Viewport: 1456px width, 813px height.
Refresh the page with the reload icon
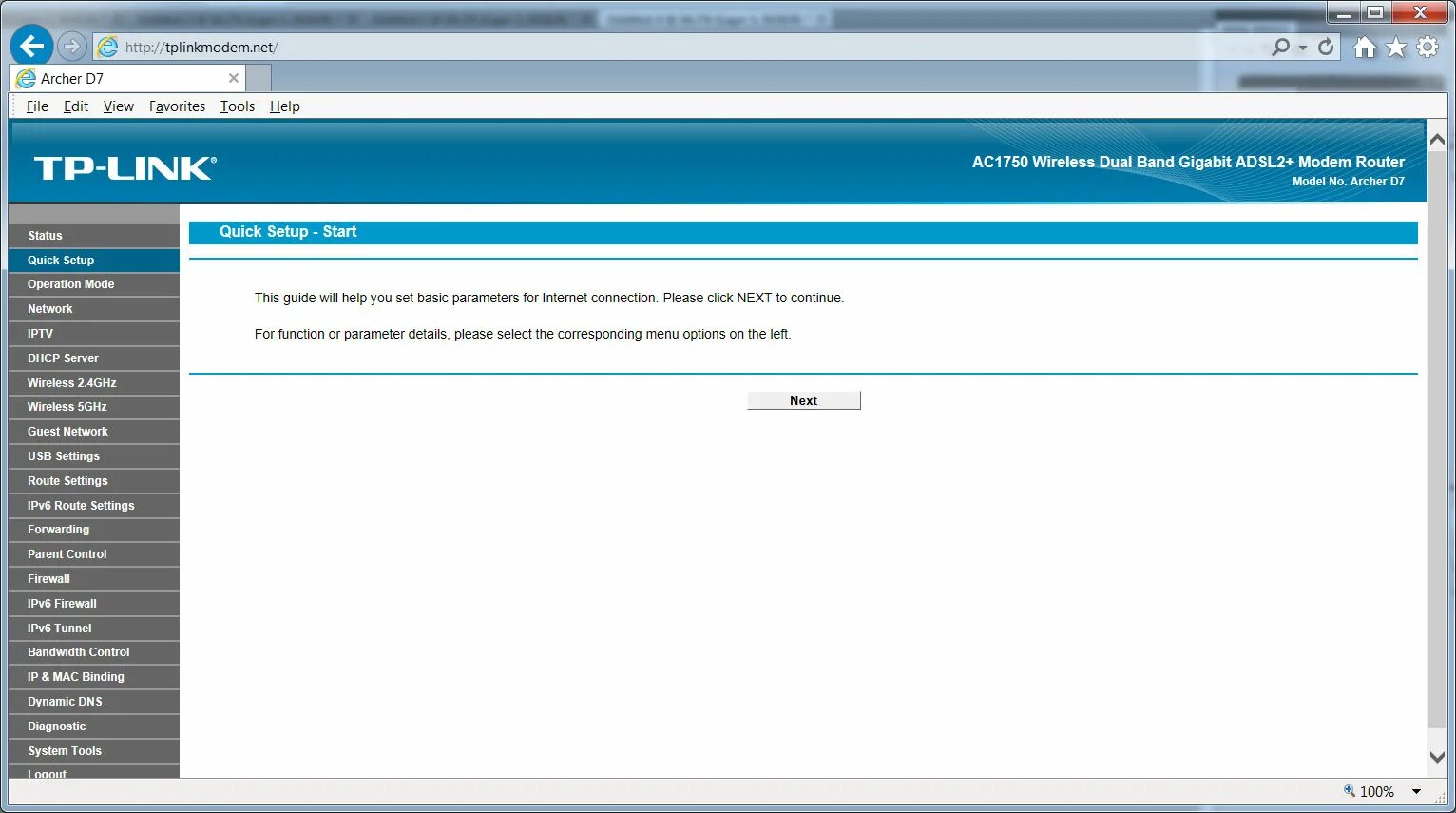pos(1326,47)
